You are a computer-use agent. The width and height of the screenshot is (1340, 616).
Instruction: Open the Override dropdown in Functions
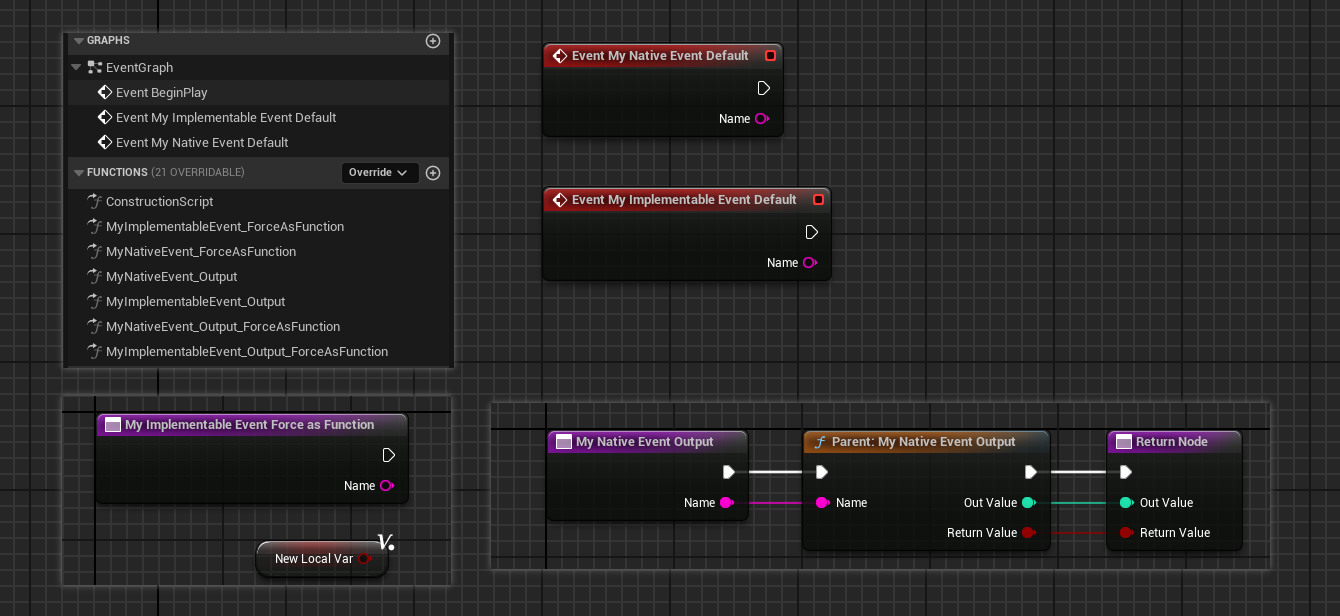(379, 173)
